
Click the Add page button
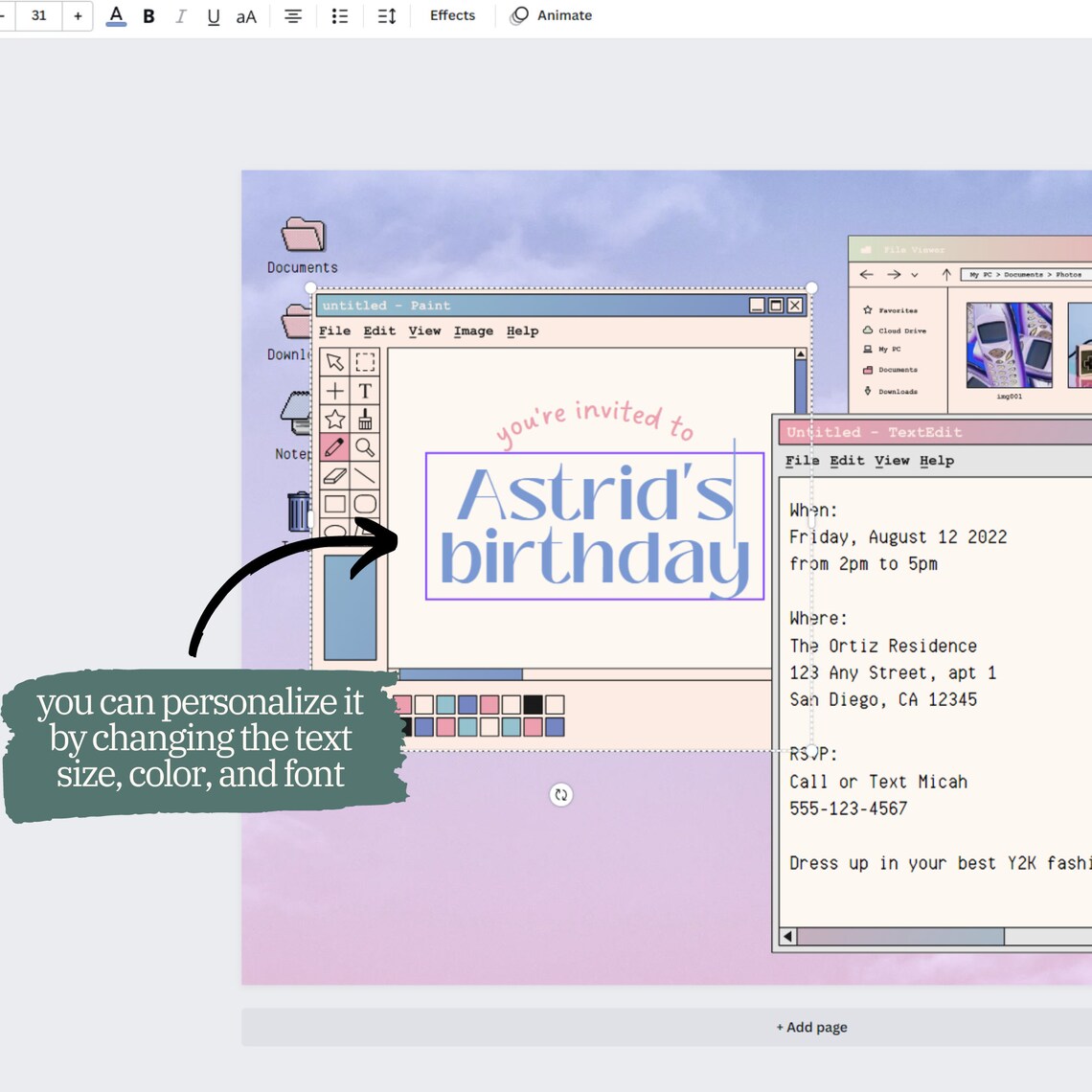click(x=811, y=1026)
